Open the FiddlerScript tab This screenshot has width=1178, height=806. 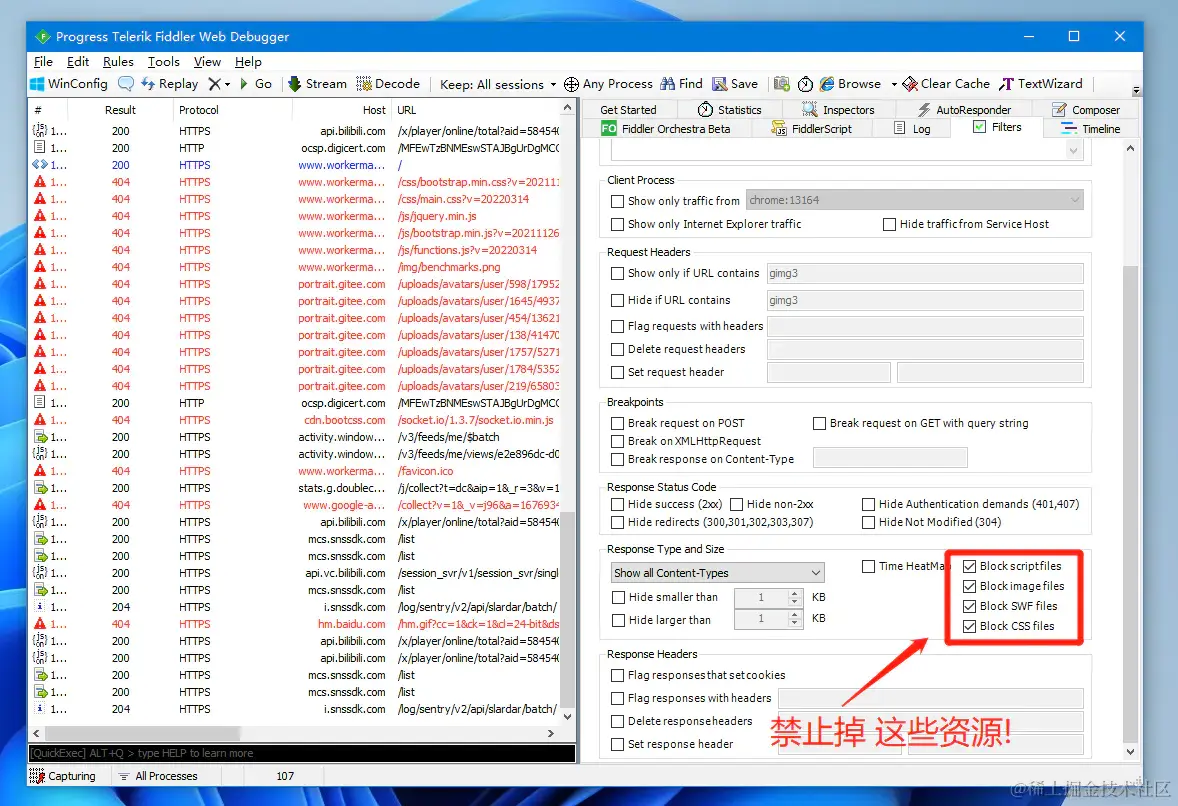811,128
